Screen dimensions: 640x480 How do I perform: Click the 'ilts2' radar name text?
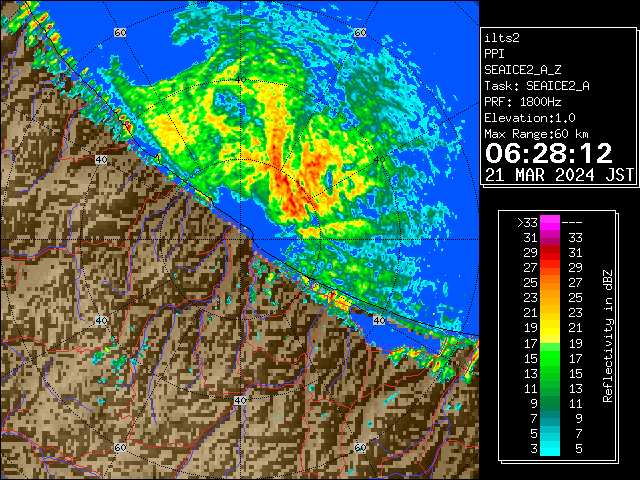502,38
